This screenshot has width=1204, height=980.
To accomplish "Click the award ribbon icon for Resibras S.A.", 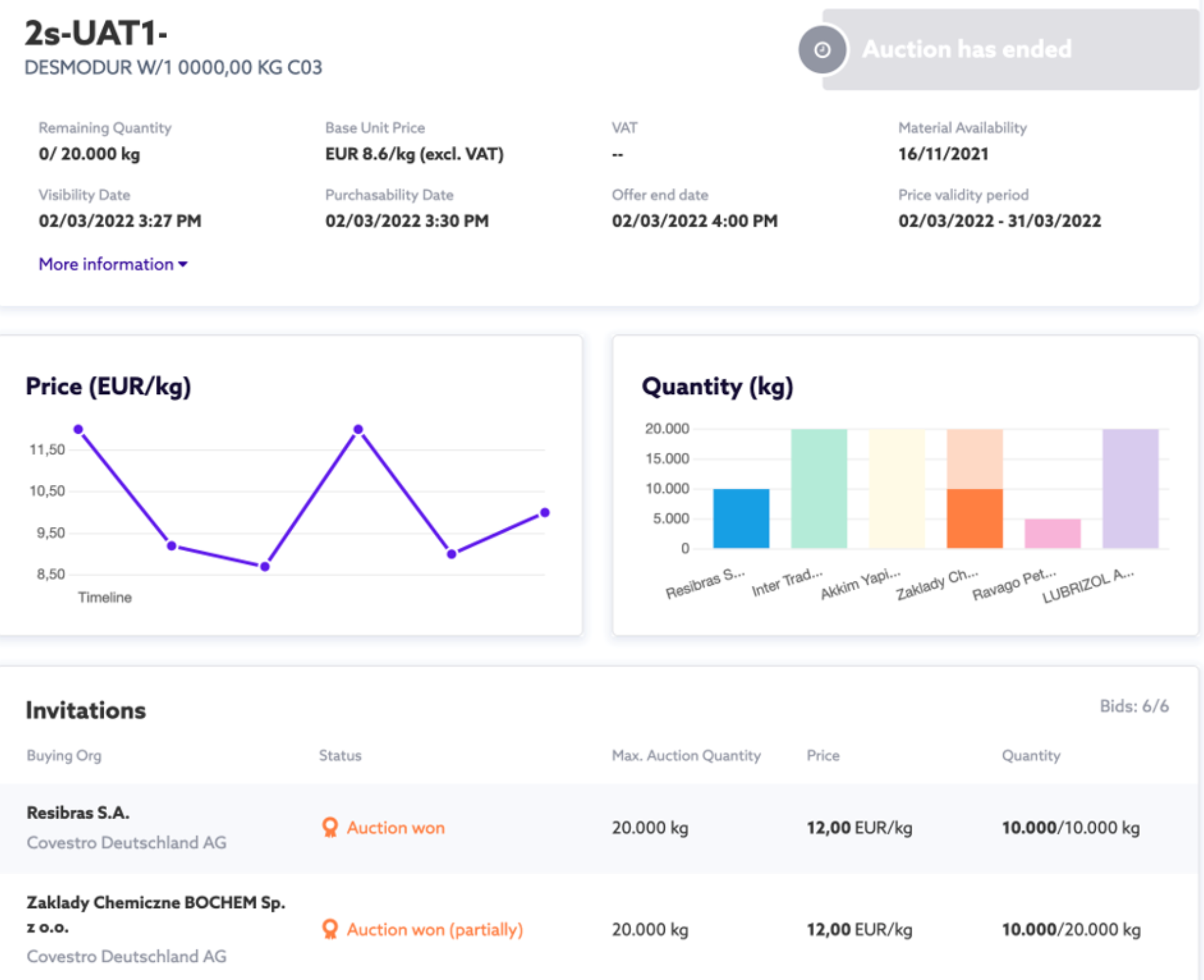I will [x=330, y=827].
